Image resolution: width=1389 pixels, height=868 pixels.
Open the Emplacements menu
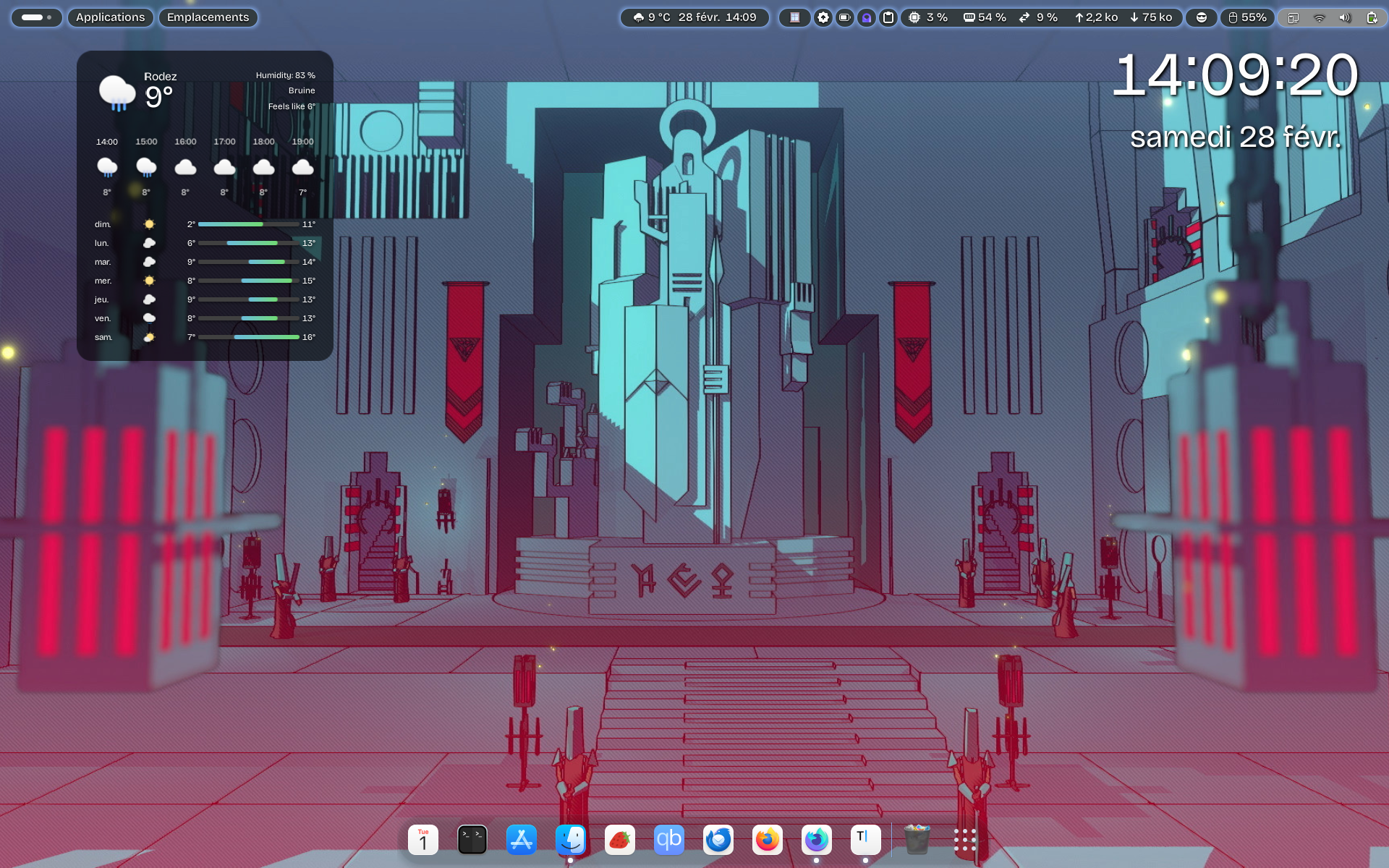click(x=208, y=17)
